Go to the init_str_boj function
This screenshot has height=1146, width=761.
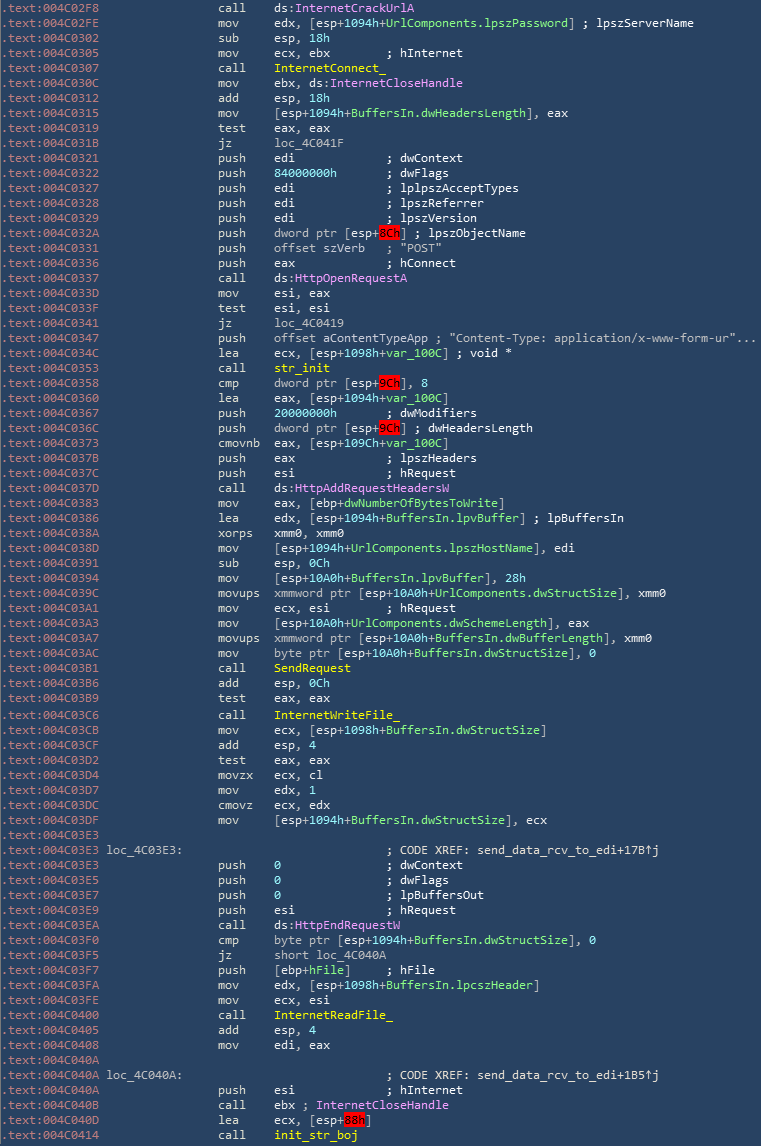[315, 1135]
